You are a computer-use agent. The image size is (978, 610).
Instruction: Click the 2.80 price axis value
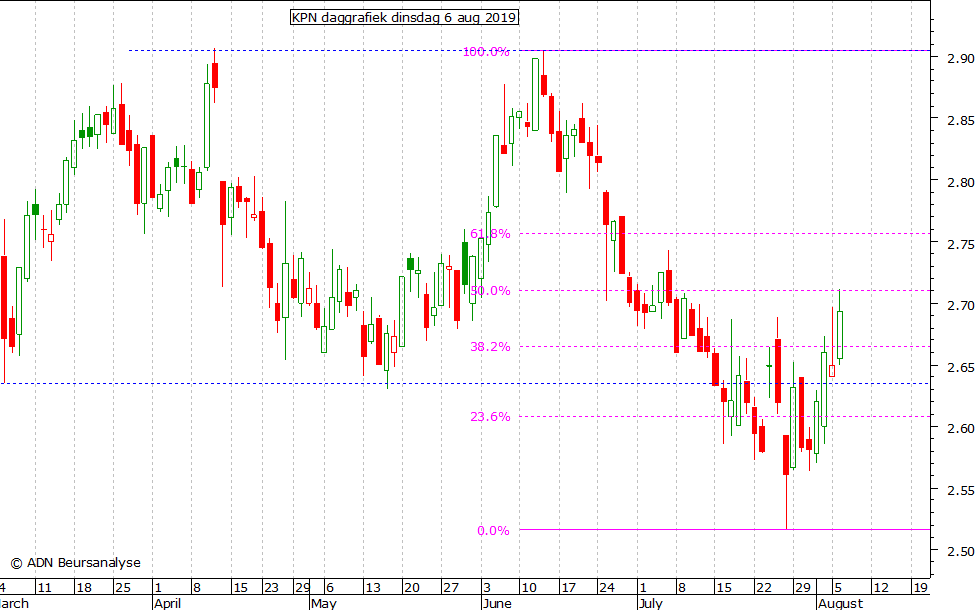pos(961,183)
